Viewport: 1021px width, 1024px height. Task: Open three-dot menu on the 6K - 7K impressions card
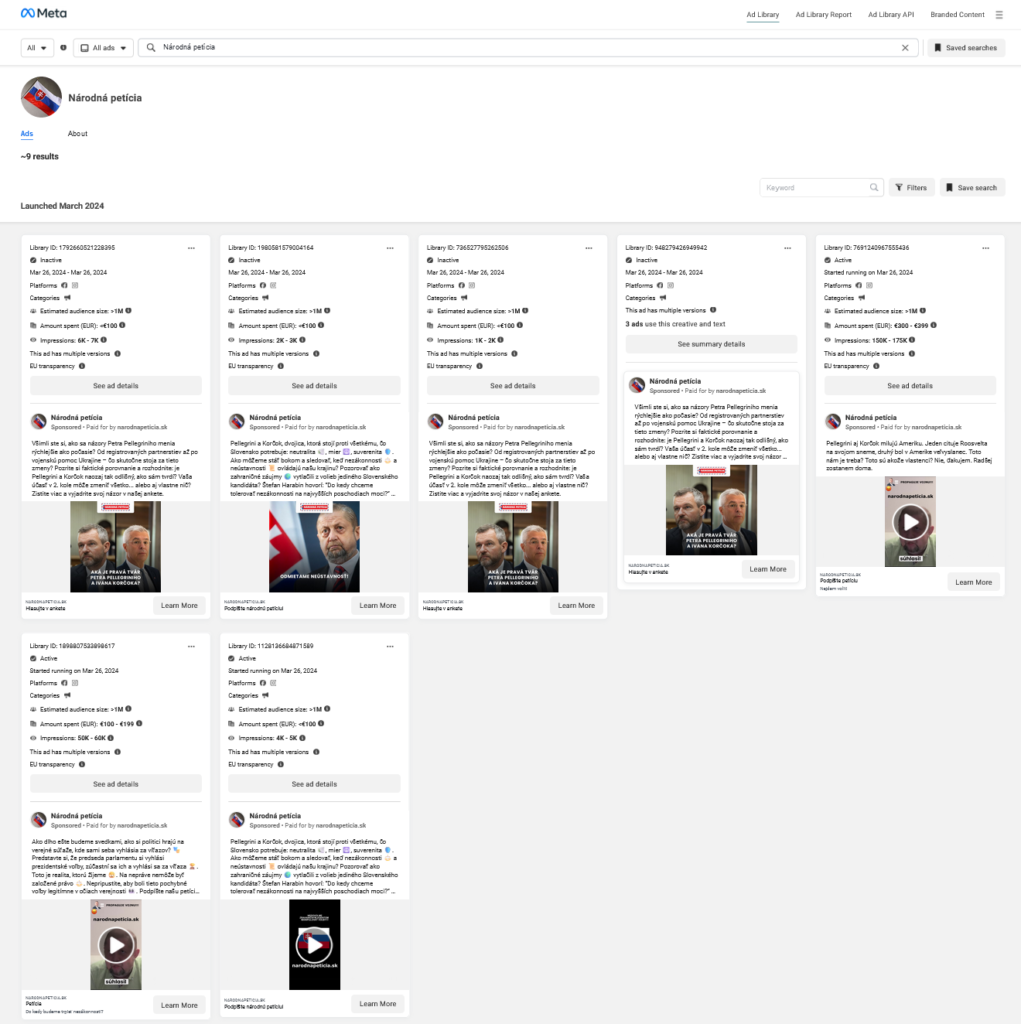[x=191, y=248]
